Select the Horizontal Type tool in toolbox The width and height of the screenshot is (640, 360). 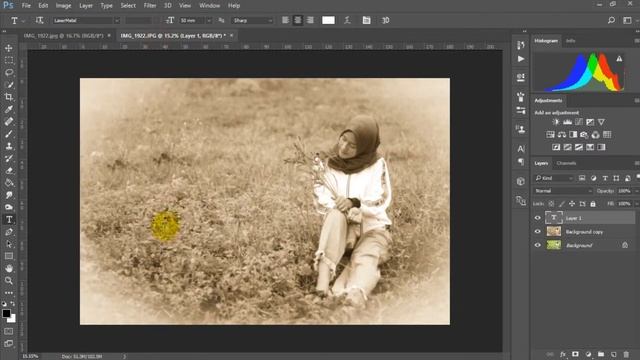pyautogui.click(x=9, y=220)
